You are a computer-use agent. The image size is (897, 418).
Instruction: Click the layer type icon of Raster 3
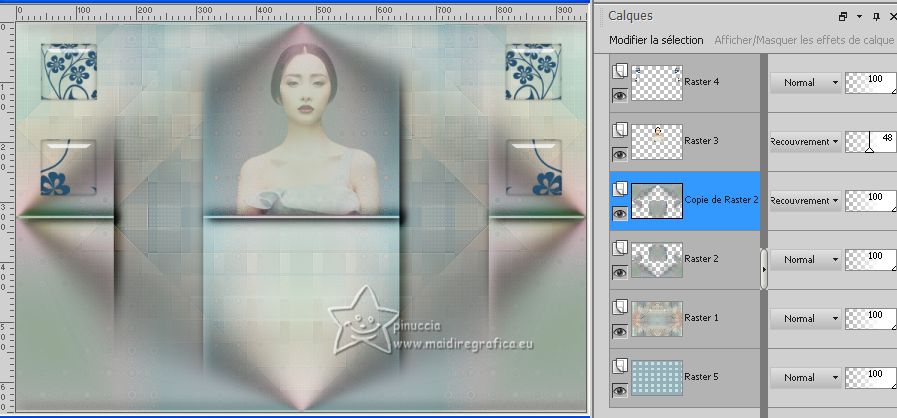(x=620, y=130)
